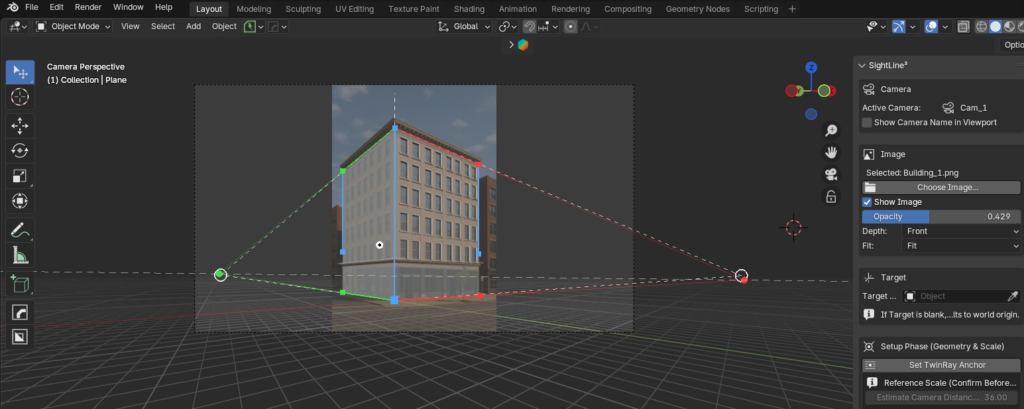1024x409 pixels.
Task: Open the File menu
Action: pyautogui.click(x=31, y=8)
